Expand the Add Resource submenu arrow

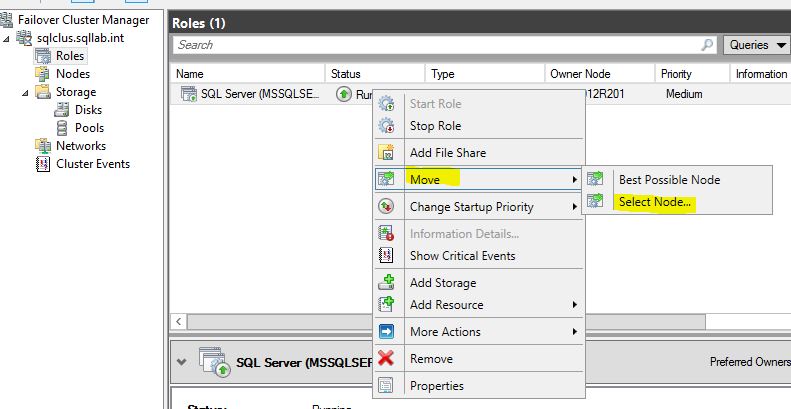574,305
